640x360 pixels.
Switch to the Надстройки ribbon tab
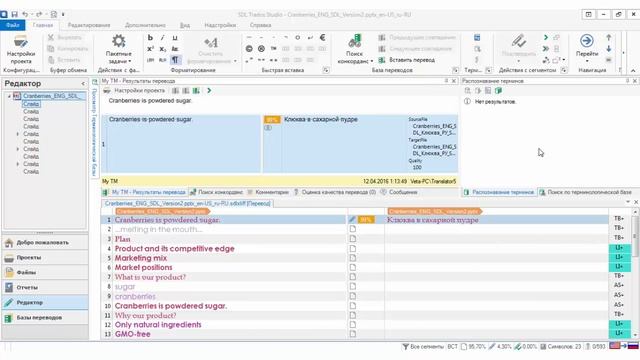pos(220,25)
